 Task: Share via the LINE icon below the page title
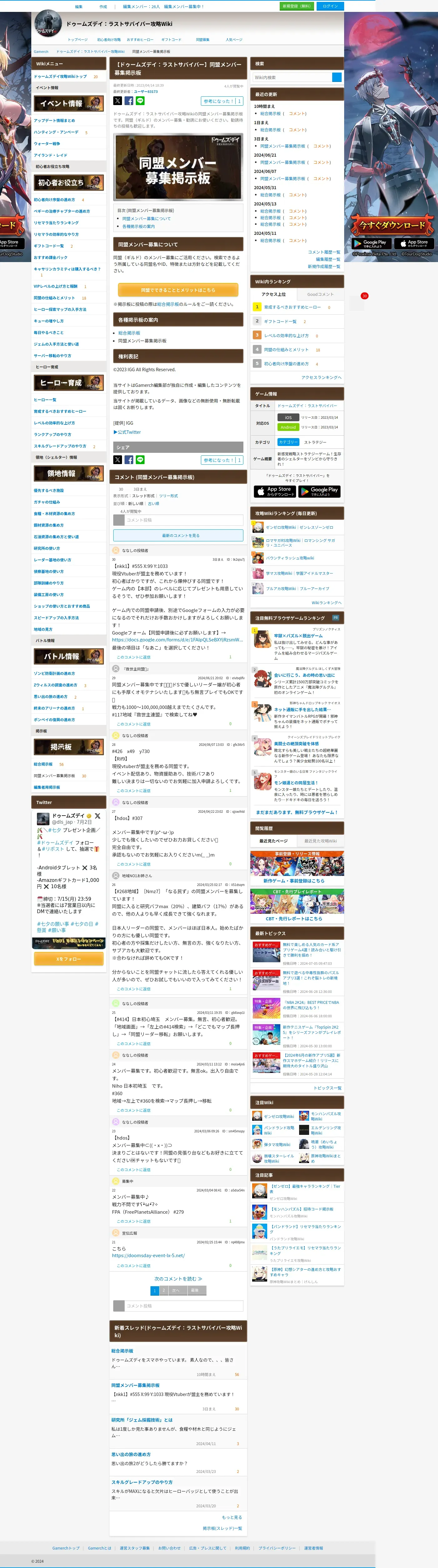pos(140,101)
